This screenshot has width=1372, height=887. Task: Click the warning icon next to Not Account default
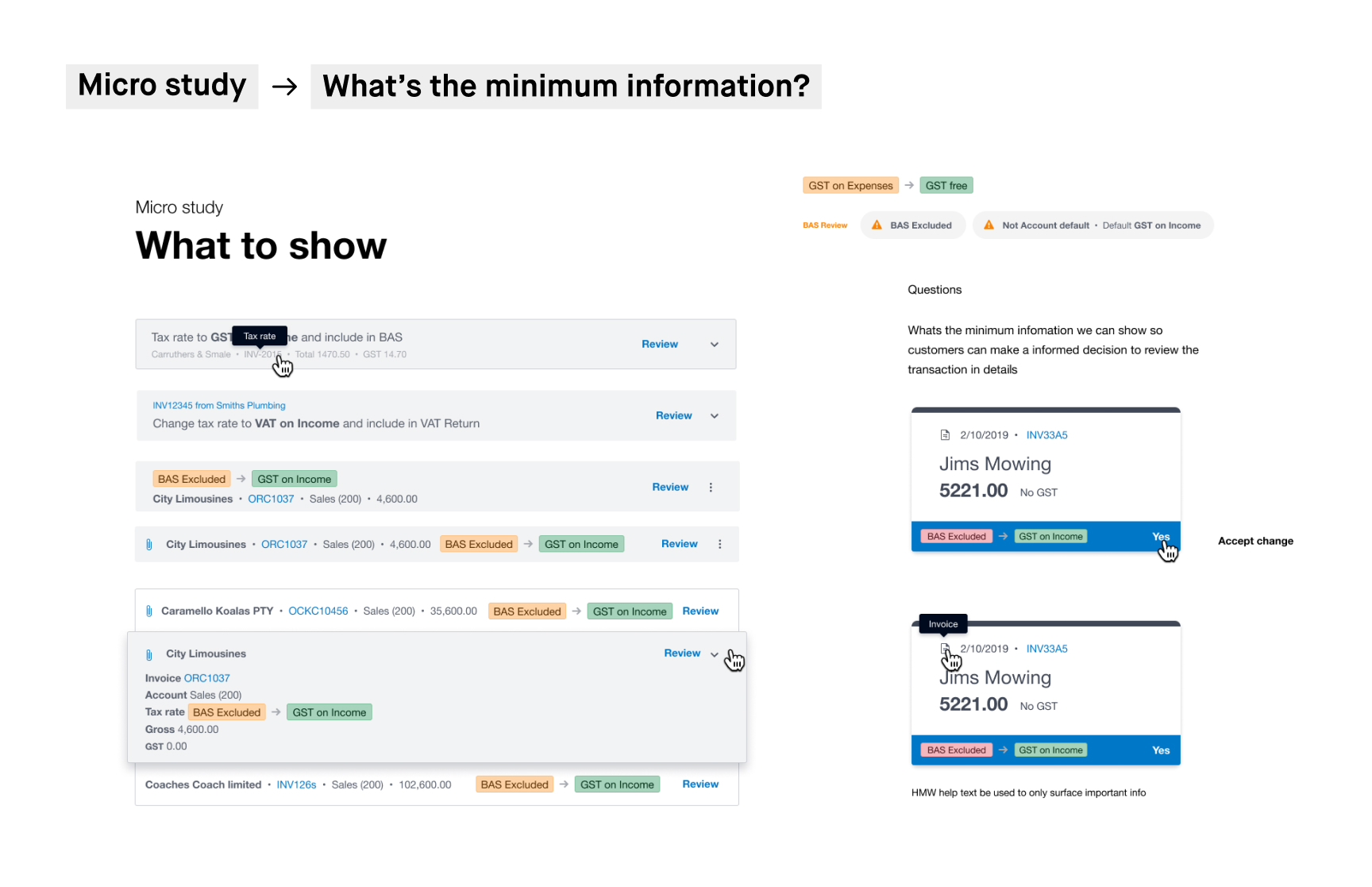tap(989, 225)
